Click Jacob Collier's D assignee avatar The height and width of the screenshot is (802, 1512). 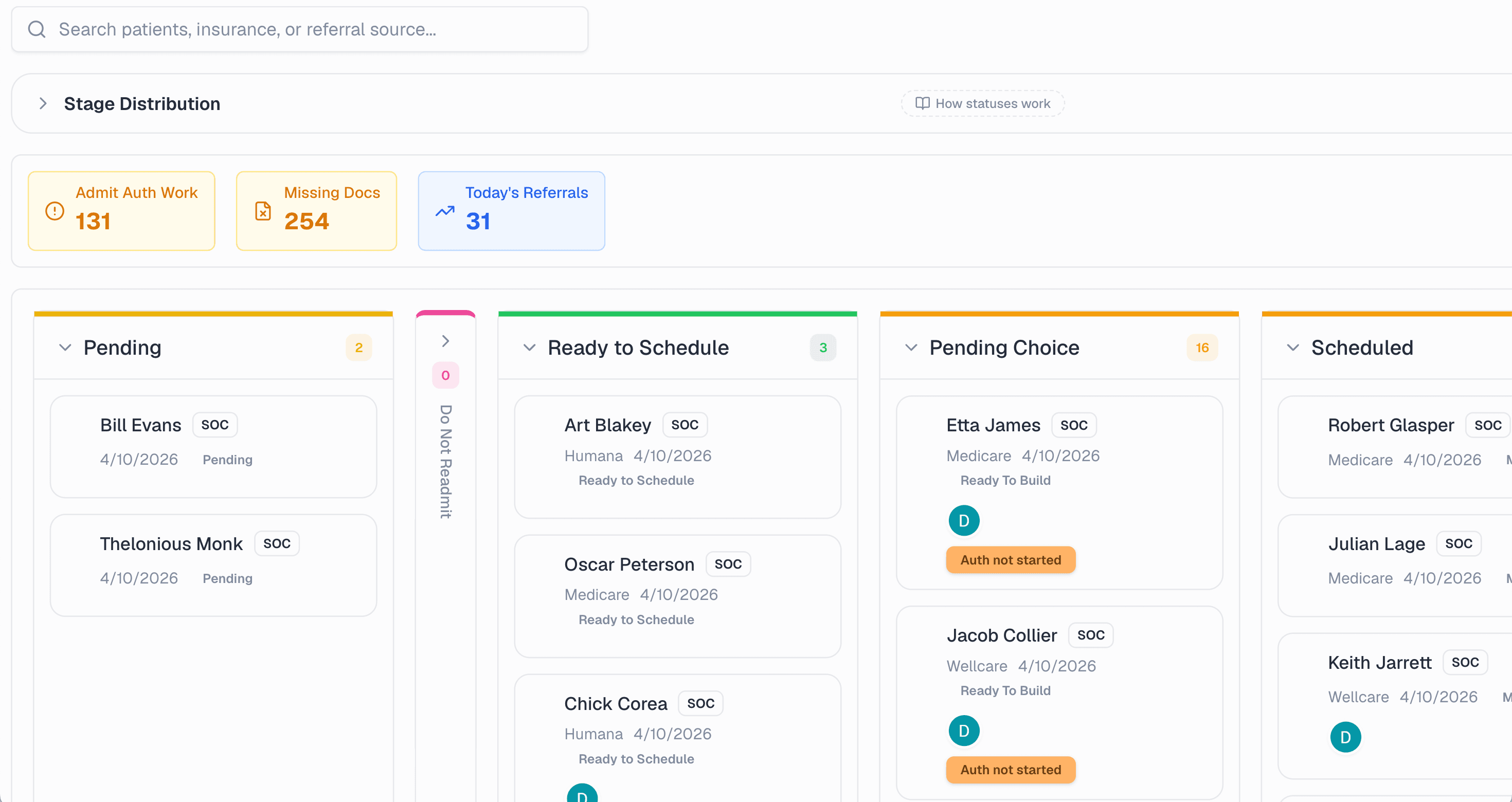[964, 731]
